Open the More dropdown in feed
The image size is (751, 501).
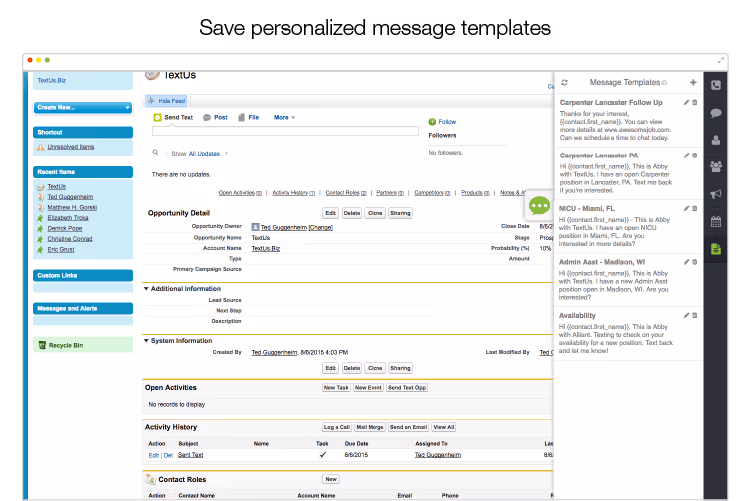[x=284, y=117]
